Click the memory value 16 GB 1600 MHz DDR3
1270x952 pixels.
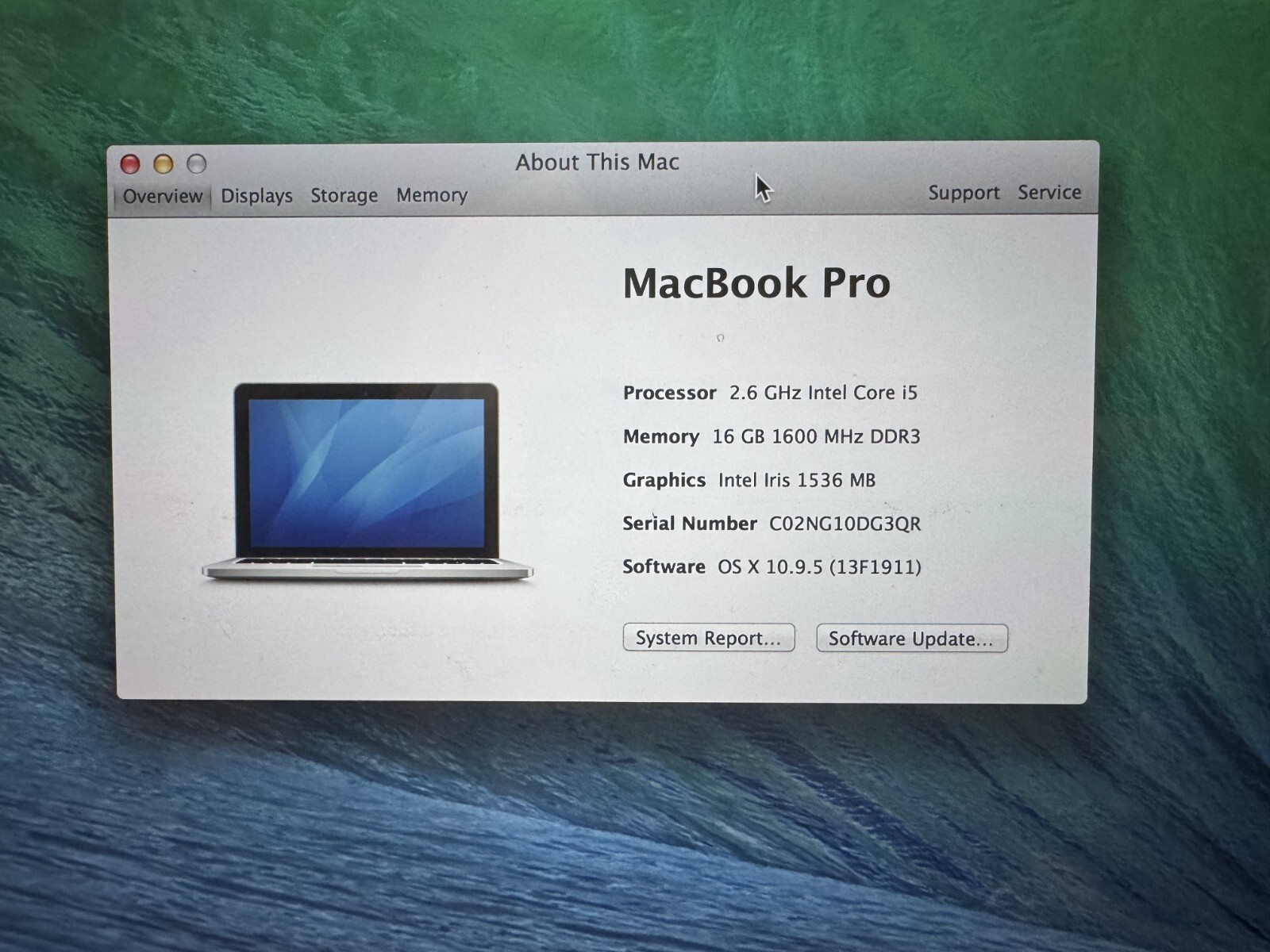[816, 436]
